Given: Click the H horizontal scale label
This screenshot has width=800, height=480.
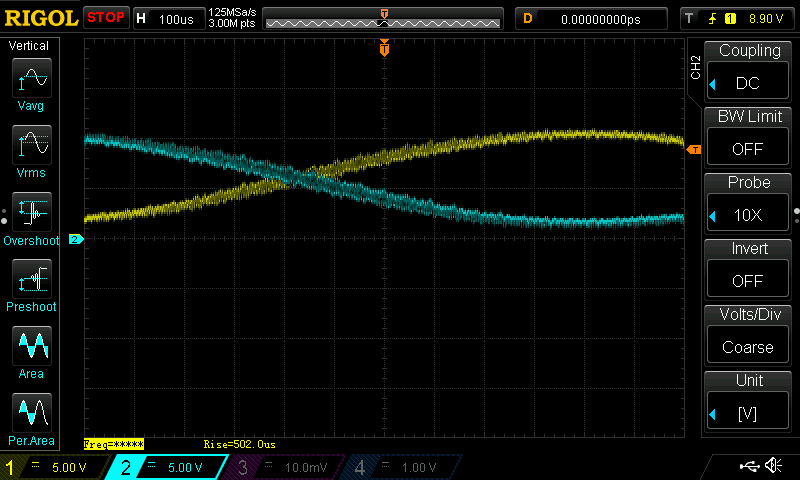Looking at the screenshot, I should coord(141,18).
